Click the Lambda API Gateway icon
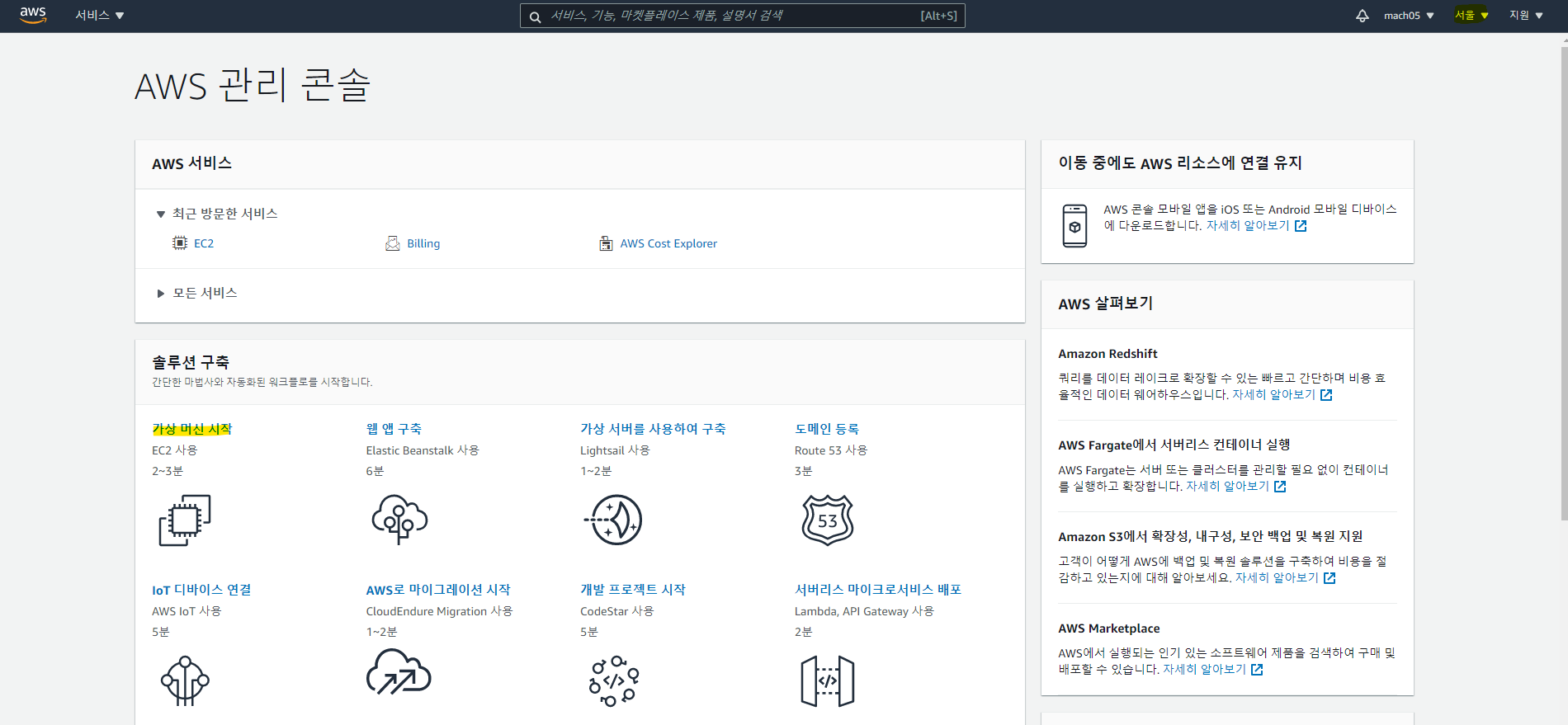Image resolution: width=1568 pixels, height=725 pixels. 828,681
